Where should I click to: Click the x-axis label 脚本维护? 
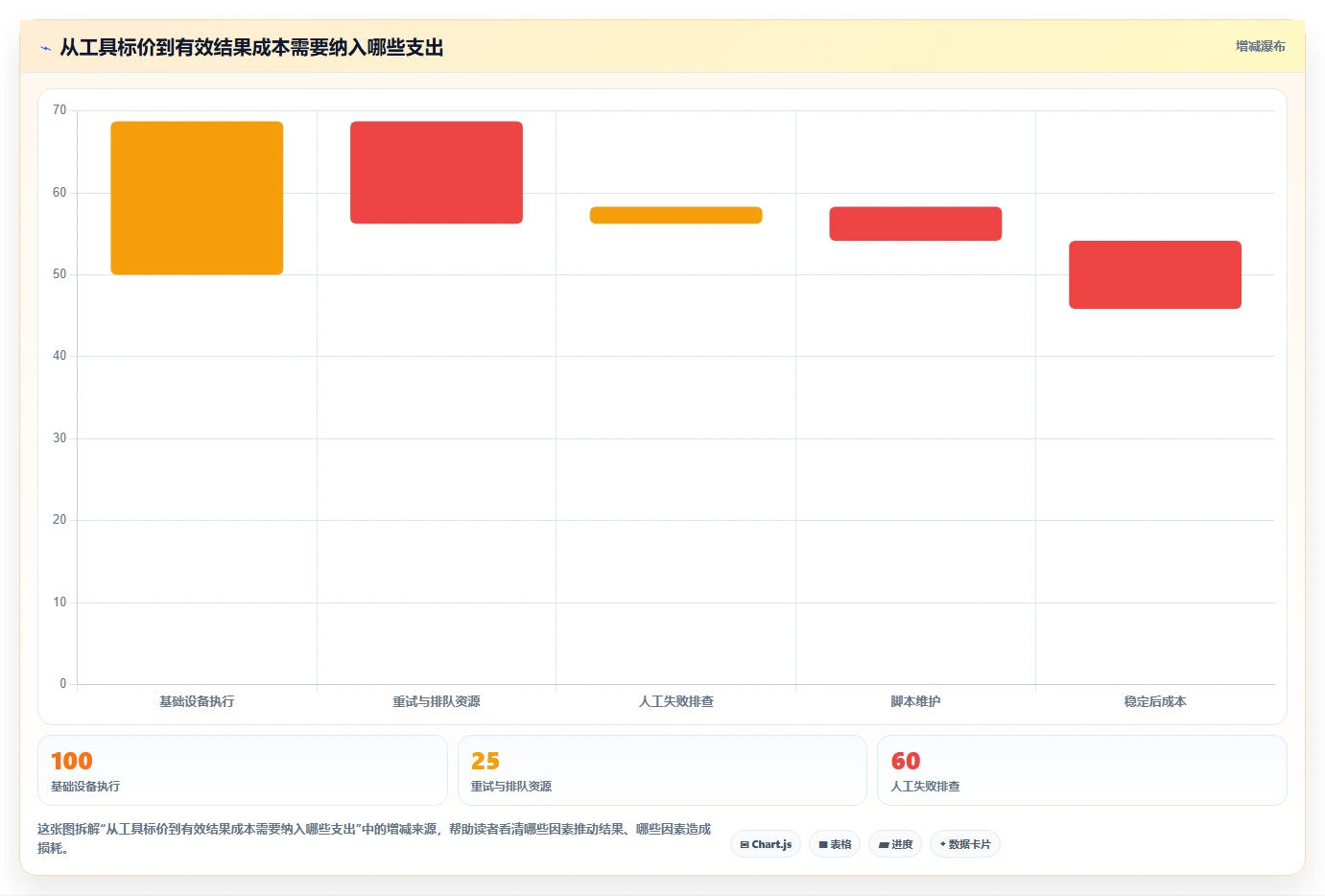coord(915,701)
